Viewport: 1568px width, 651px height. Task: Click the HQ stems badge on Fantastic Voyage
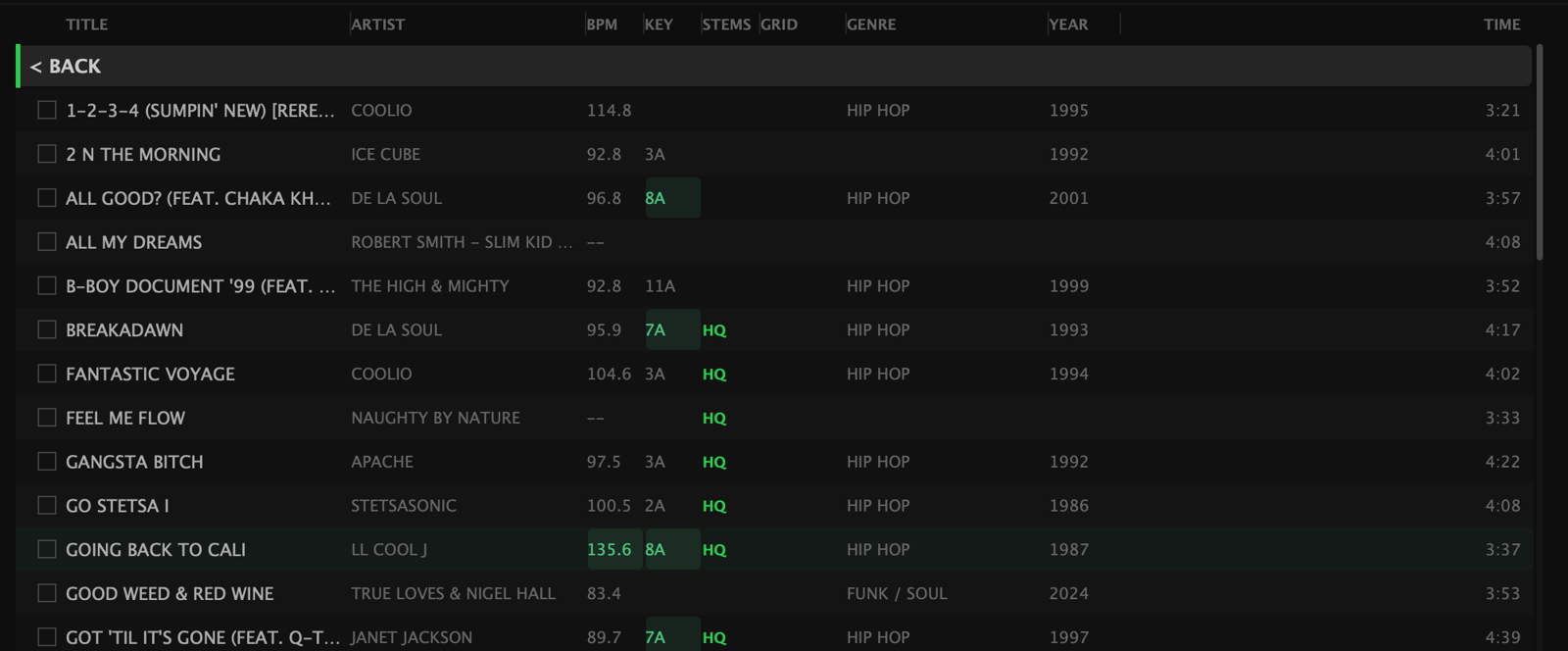click(x=714, y=375)
